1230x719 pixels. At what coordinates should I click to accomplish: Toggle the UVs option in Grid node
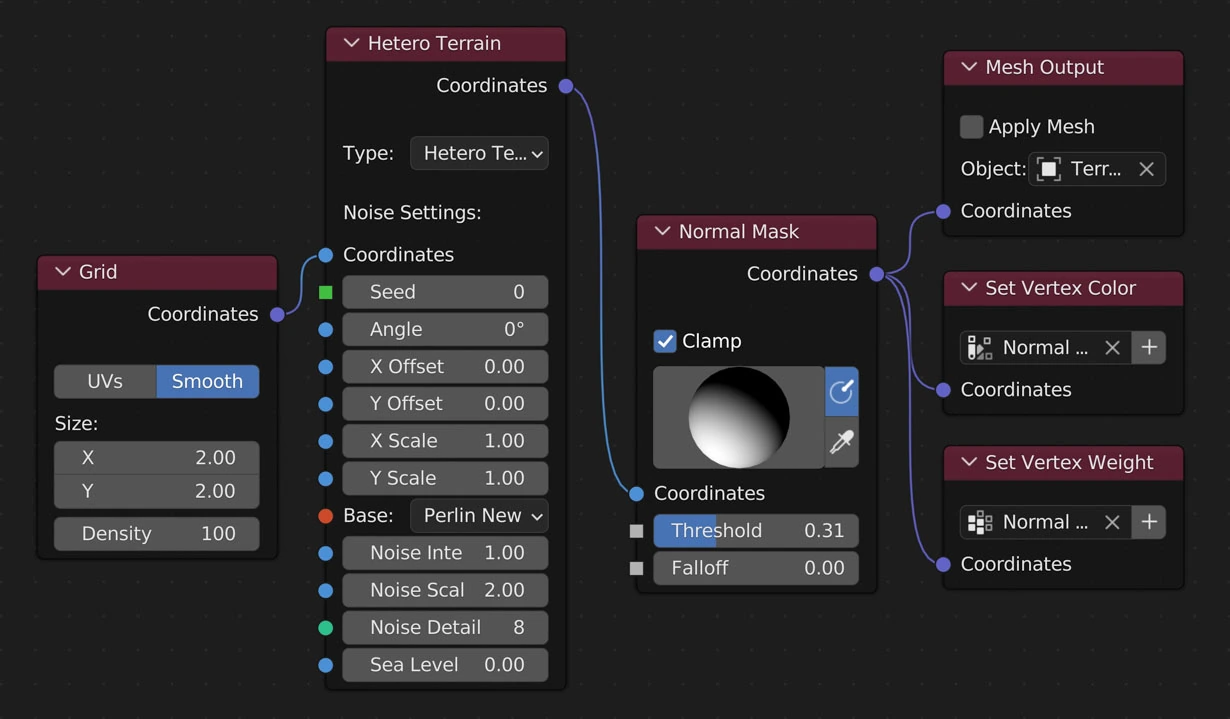pyautogui.click(x=105, y=381)
